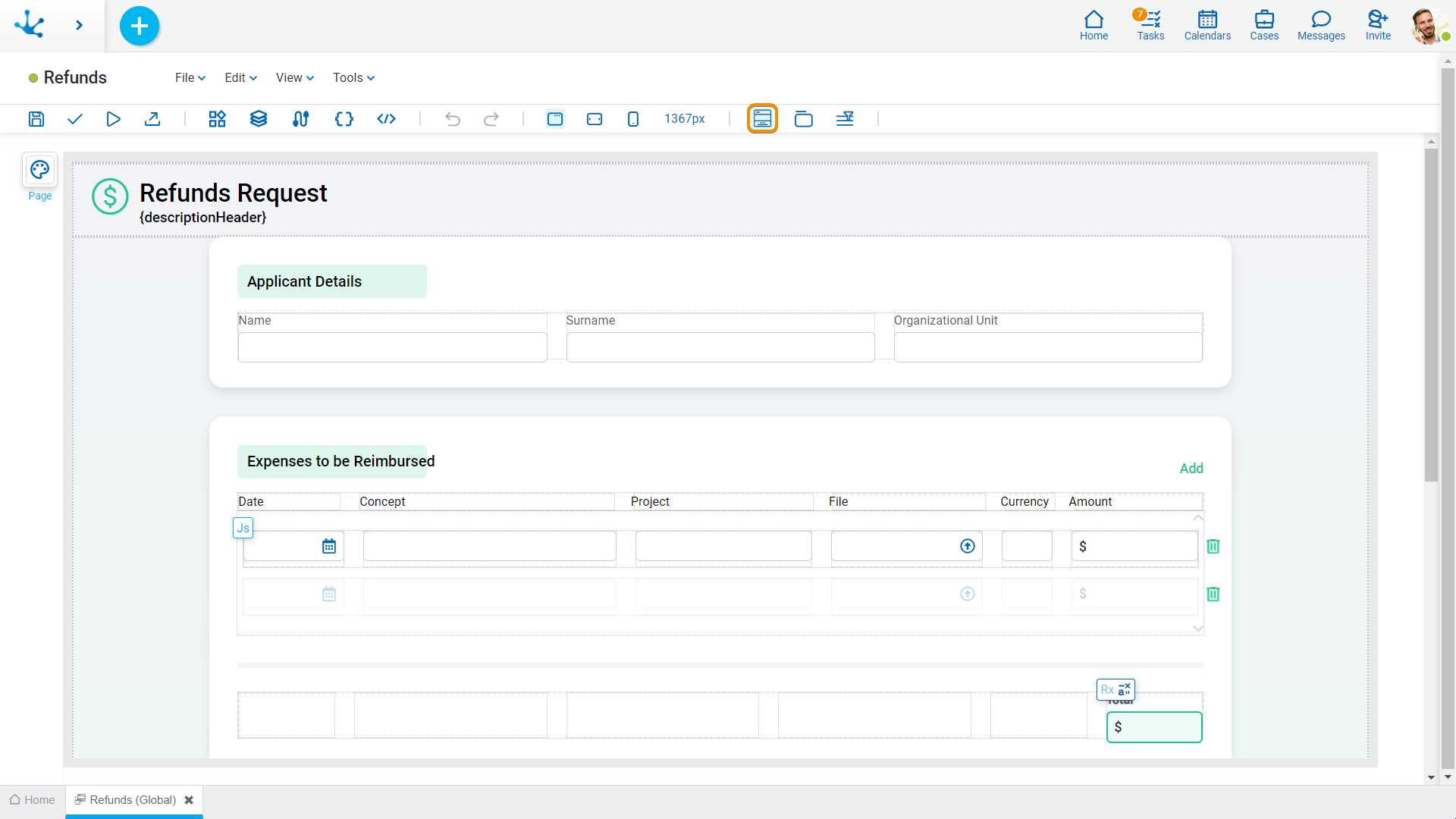This screenshot has width=1456, height=819.
Task: Switch to the Refunds Global tab
Action: [x=125, y=799]
